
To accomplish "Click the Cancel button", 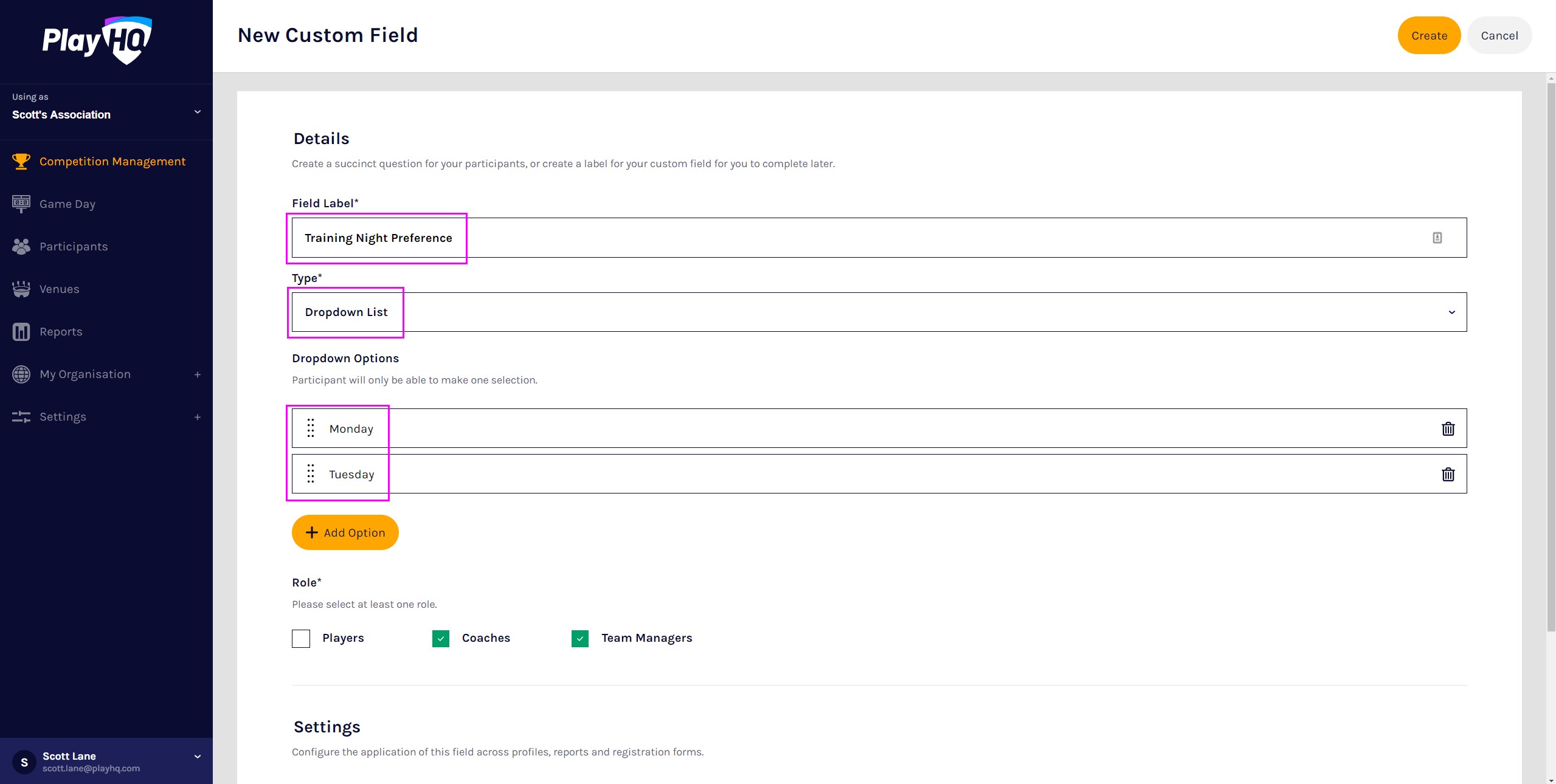I will (1499, 35).
